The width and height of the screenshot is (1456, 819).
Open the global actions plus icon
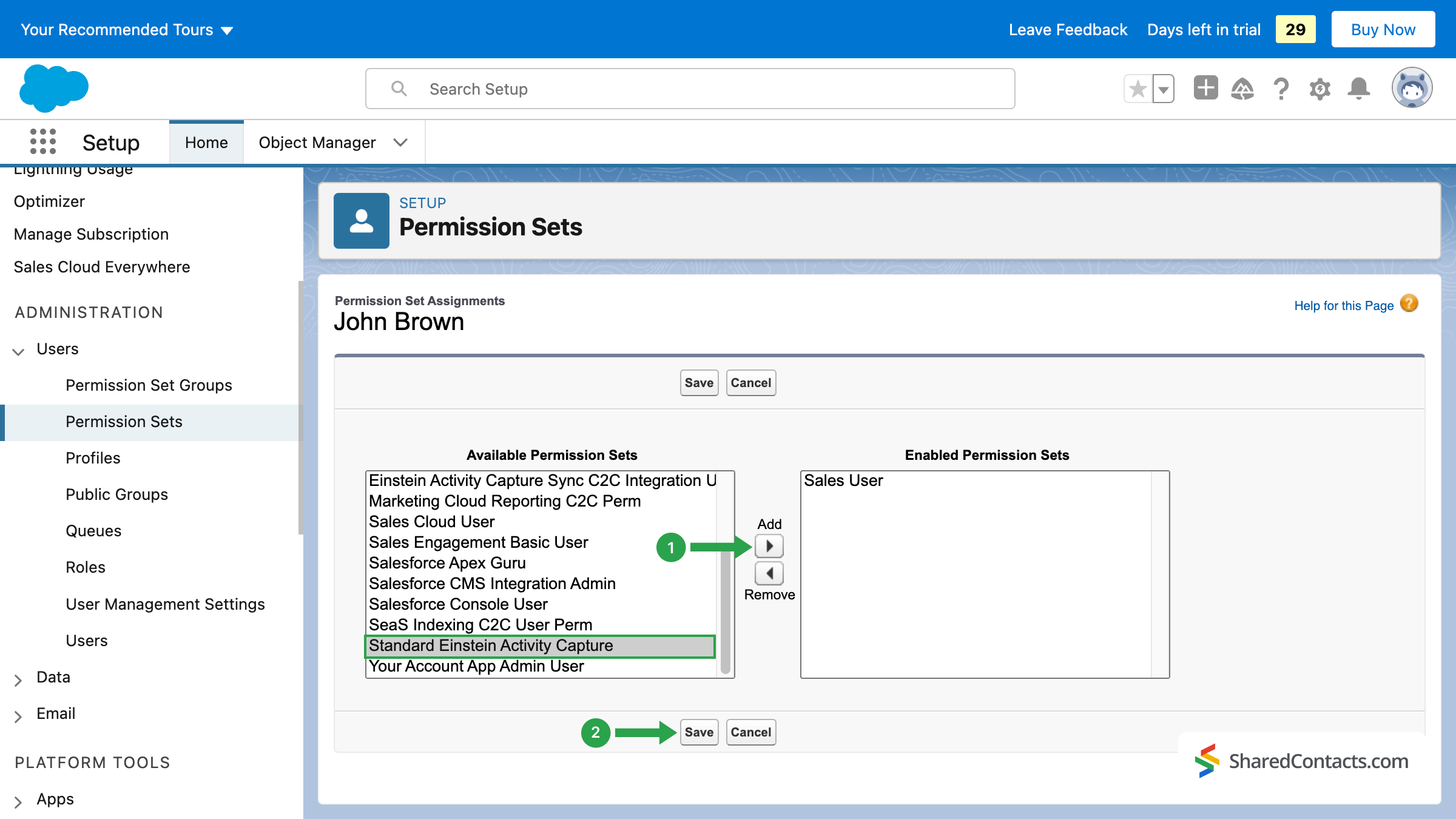point(1205,88)
